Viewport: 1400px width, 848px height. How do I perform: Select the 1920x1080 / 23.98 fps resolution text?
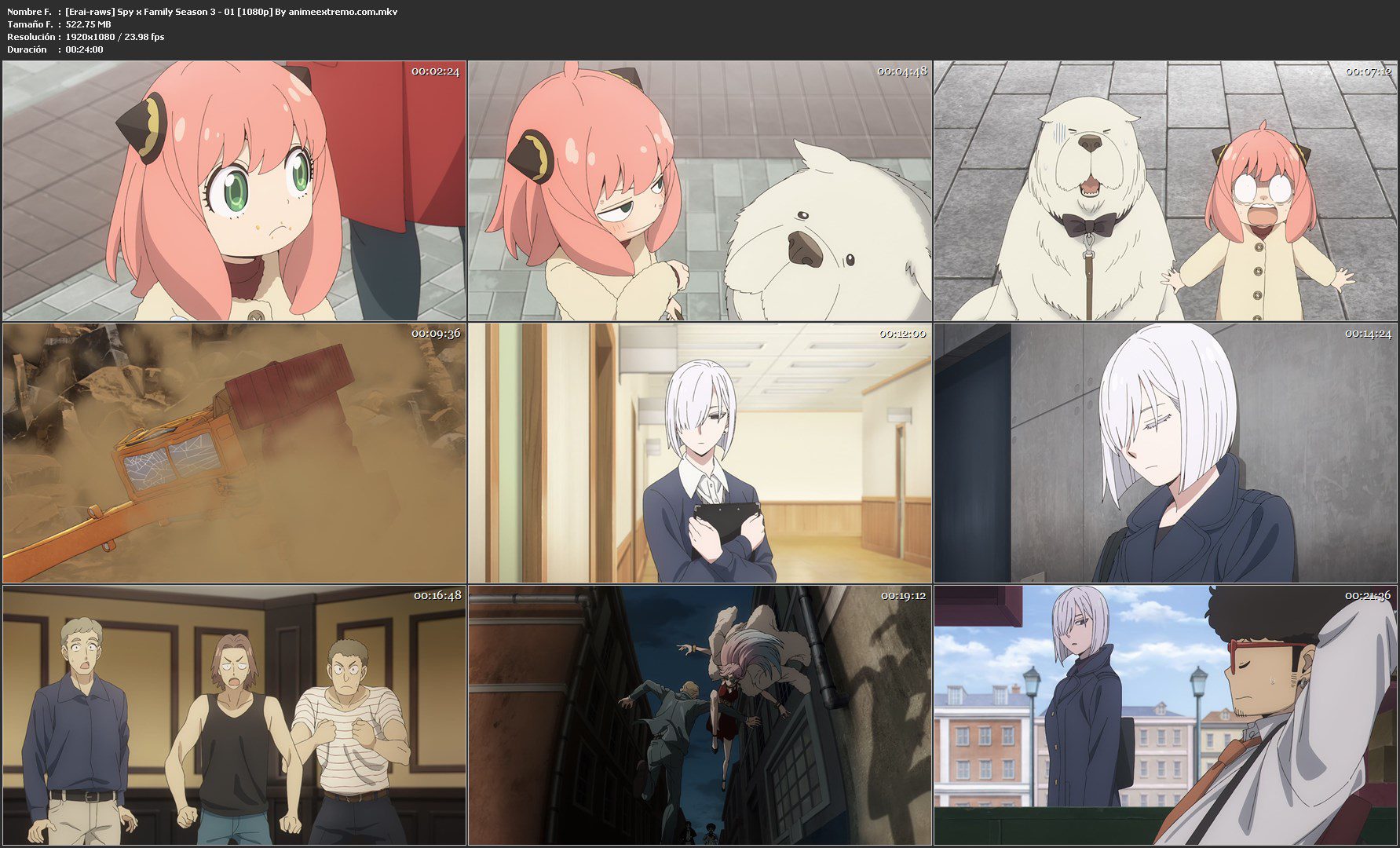tap(115, 37)
